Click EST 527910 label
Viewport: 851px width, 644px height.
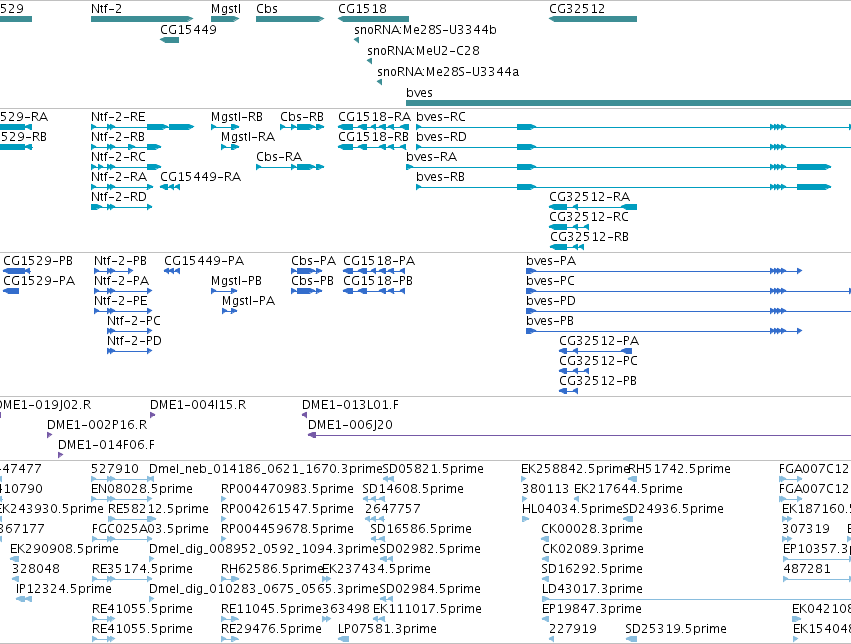tap(115, 469)
